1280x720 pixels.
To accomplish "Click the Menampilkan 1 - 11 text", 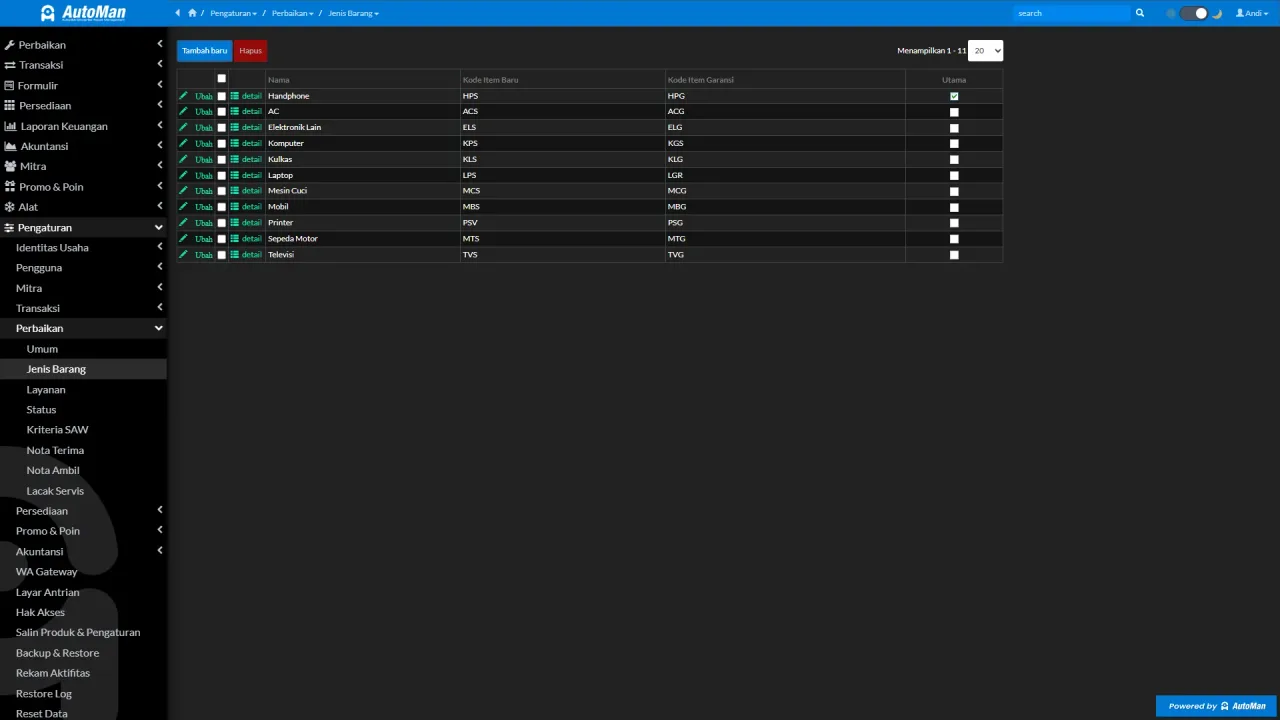I will point(931,50).
